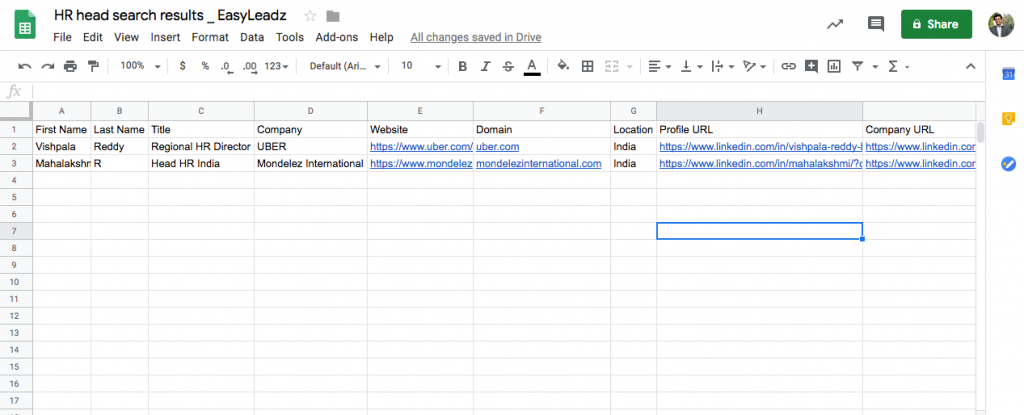
Task: Open the more formats 123 dropdown
Action: click(277, 66)
